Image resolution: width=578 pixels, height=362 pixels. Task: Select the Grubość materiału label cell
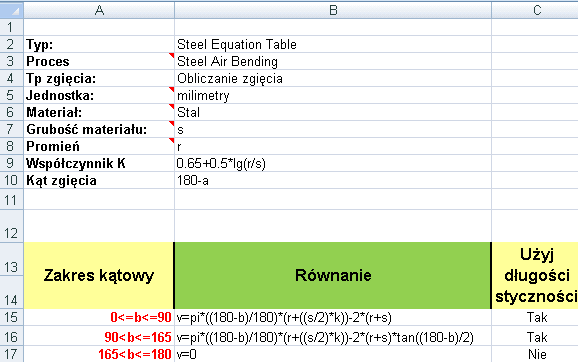(99, 129)
